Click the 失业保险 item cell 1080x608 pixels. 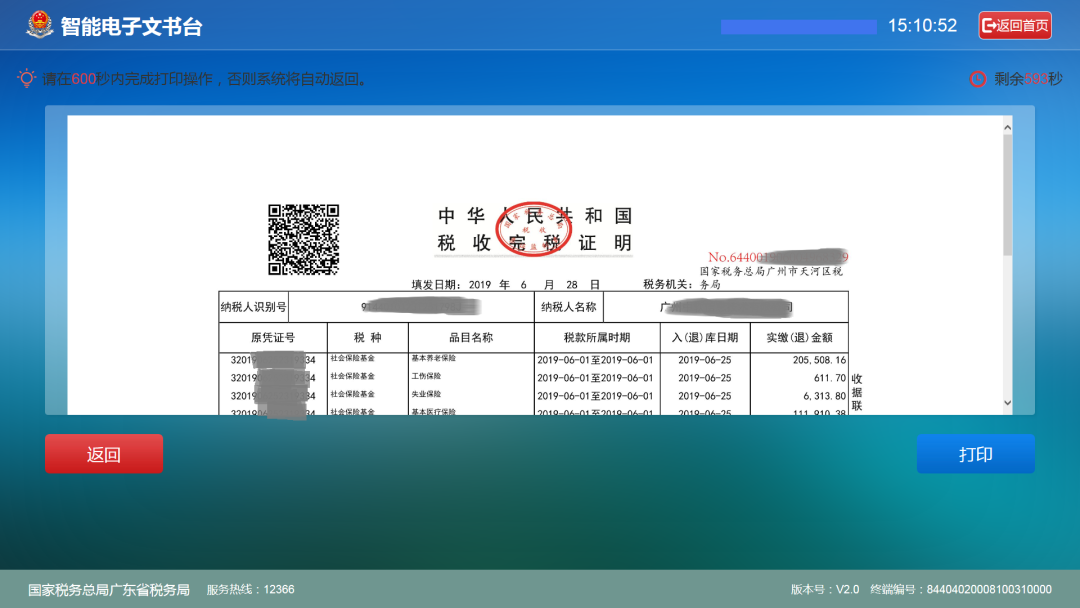coord(426,394)
